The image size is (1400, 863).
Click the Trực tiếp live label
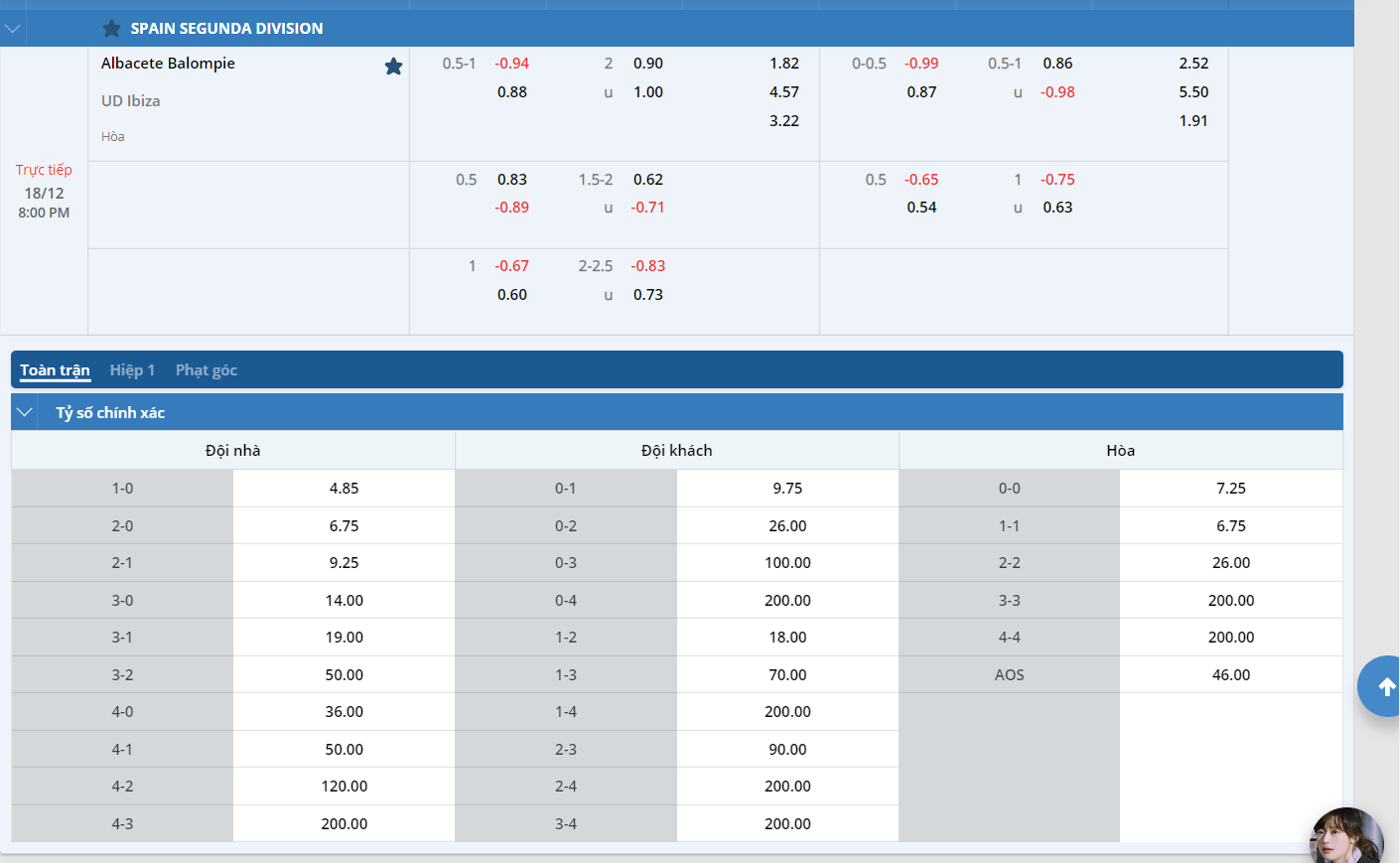coord(44,170)
